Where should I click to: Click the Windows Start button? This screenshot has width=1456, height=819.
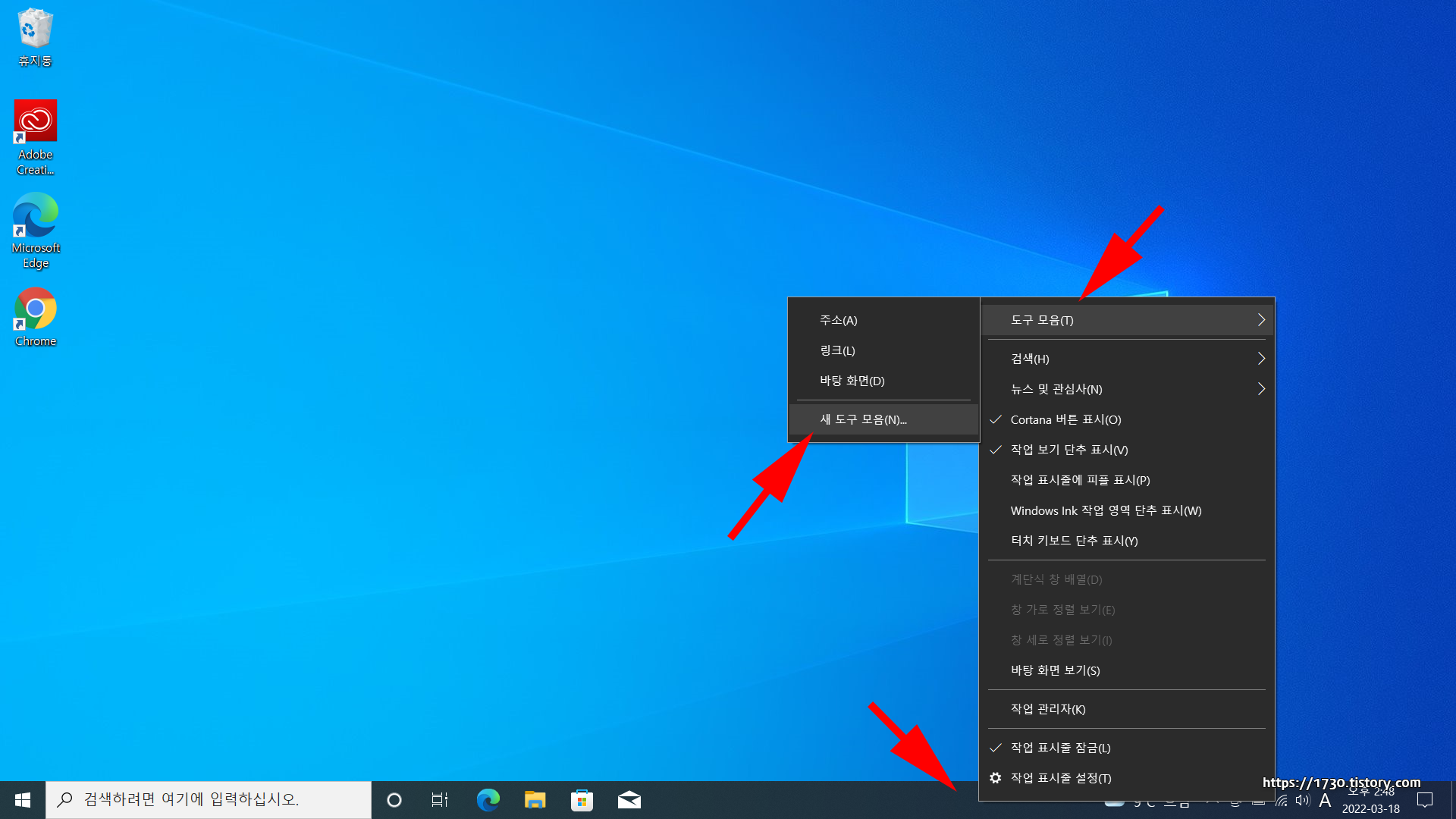tap(23, 800)
